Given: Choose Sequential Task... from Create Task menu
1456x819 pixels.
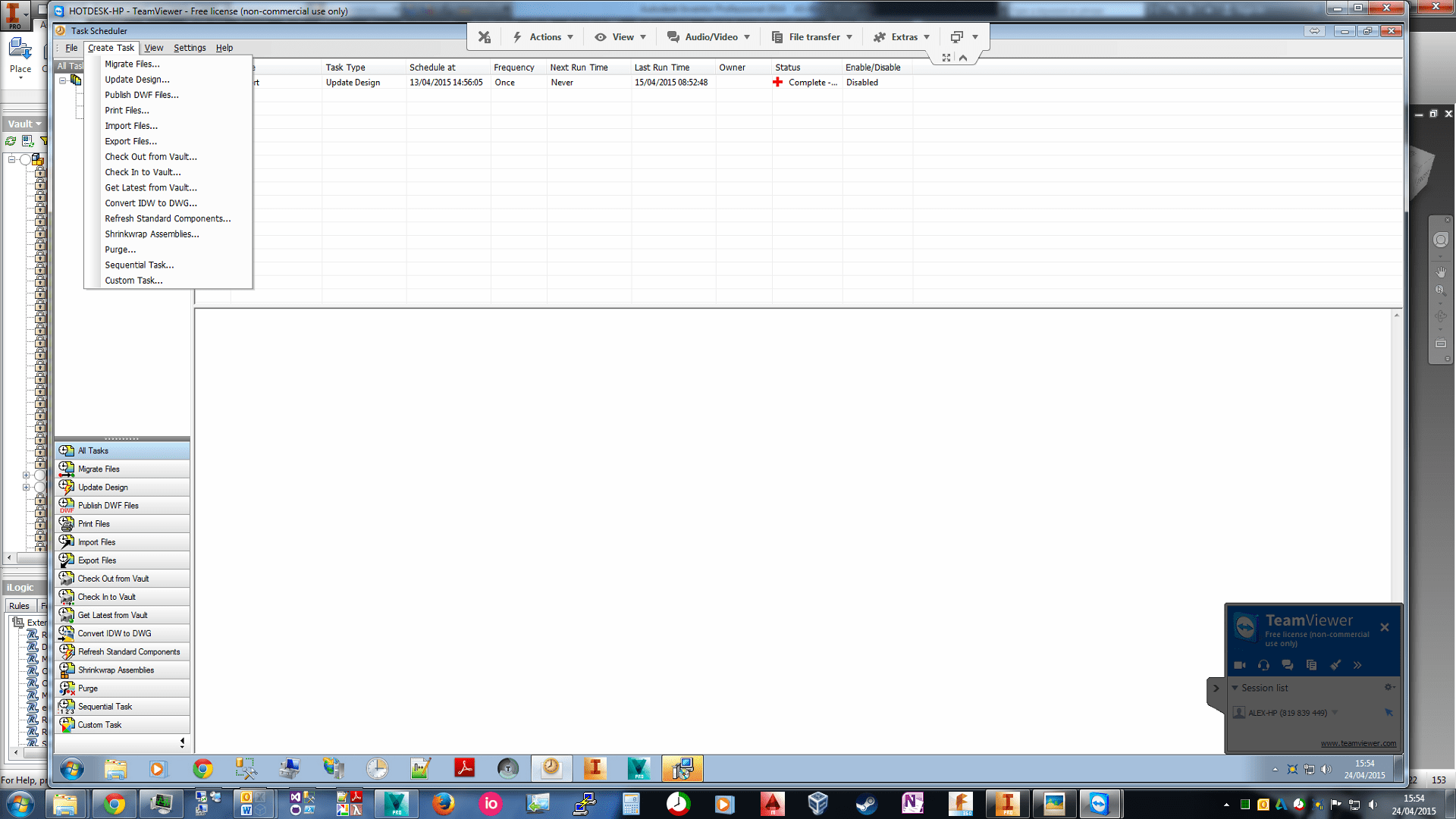Looking at the screenshot, I should coord(140,265).
